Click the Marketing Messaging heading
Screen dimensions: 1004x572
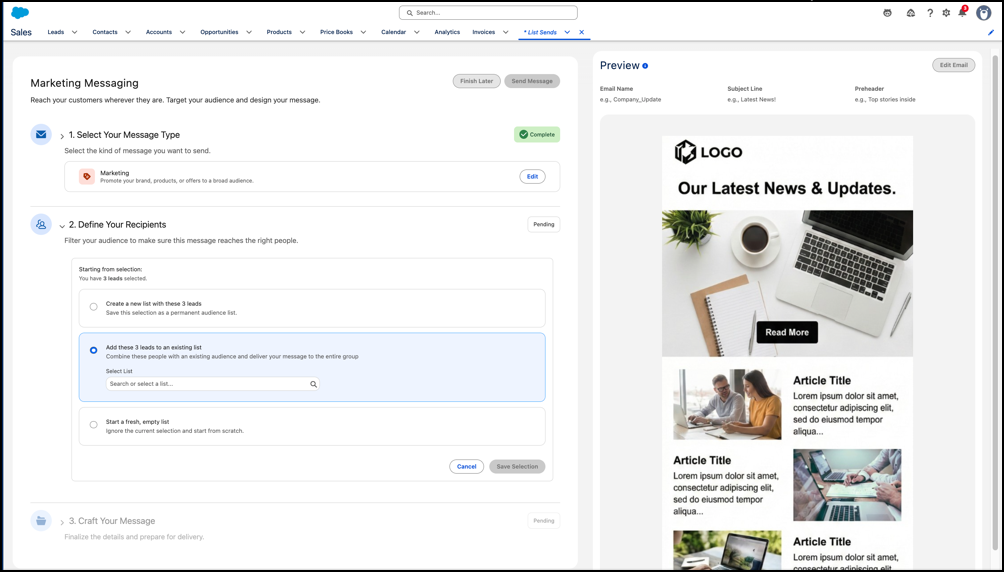85,83
